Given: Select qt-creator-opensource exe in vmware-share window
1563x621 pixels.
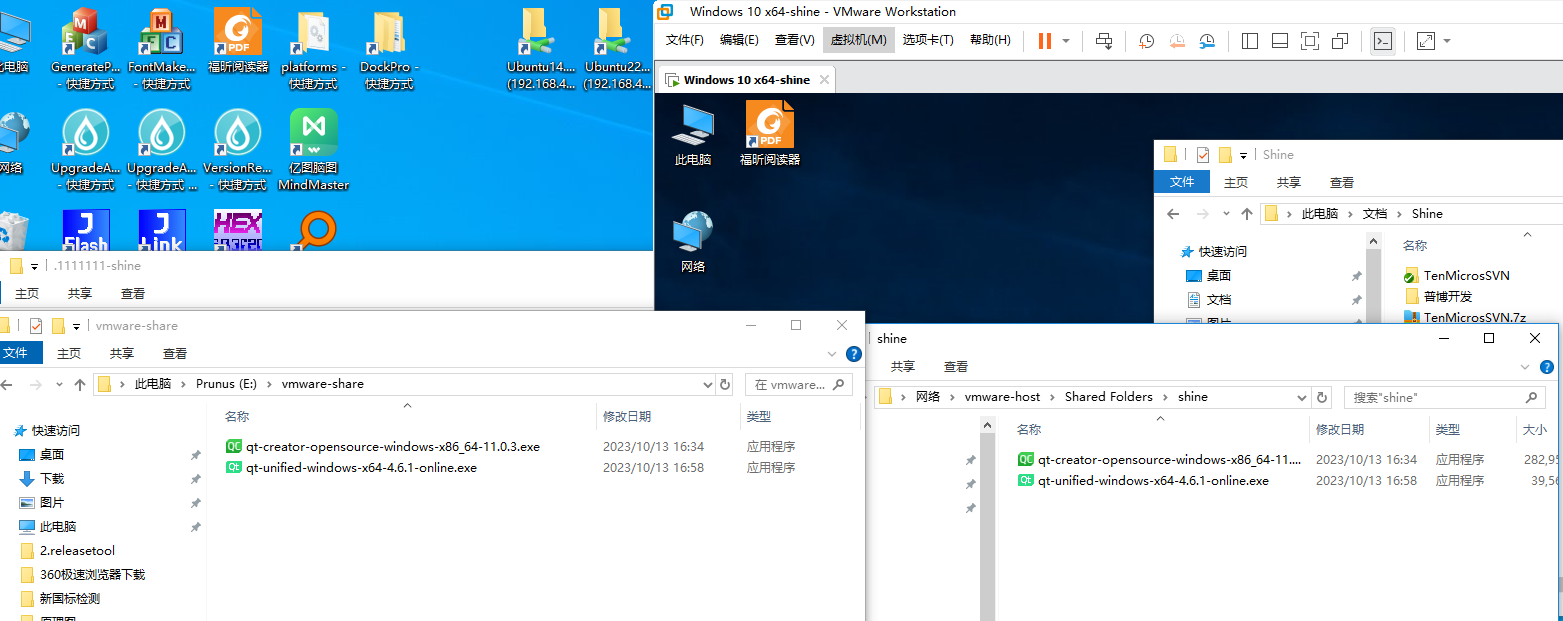Looking at the screenshot, I should click(383, 447).
